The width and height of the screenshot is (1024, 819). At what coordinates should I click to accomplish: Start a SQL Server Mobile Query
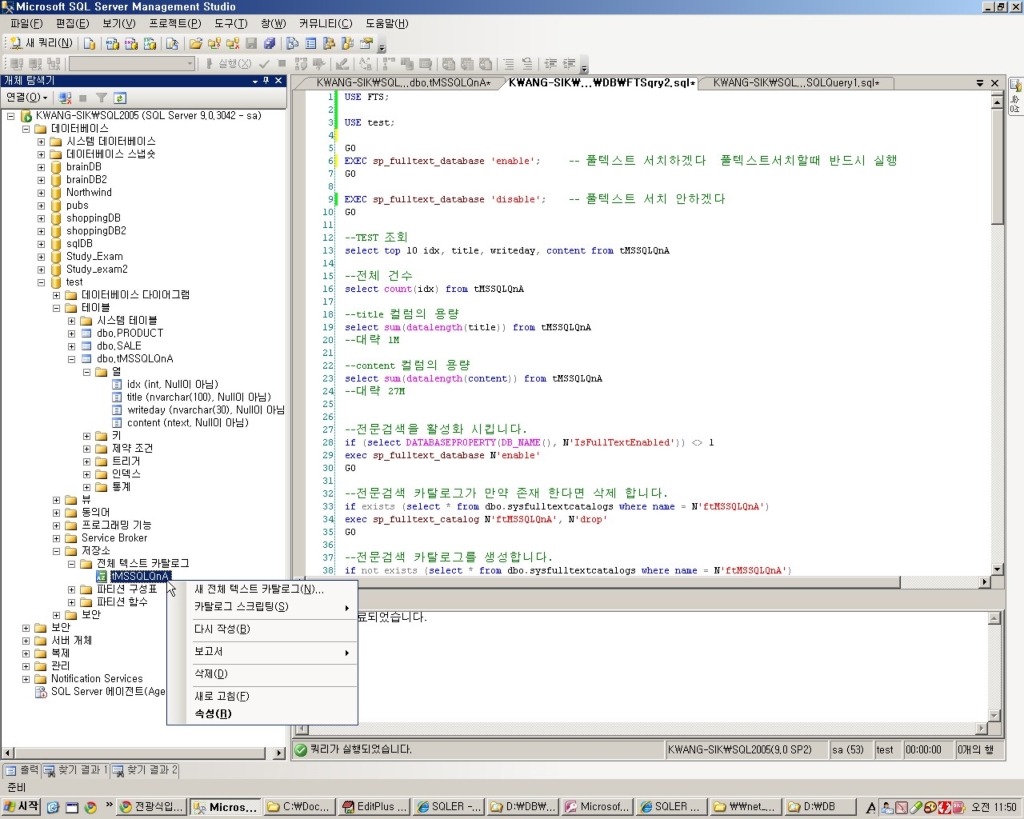point(172,43)
